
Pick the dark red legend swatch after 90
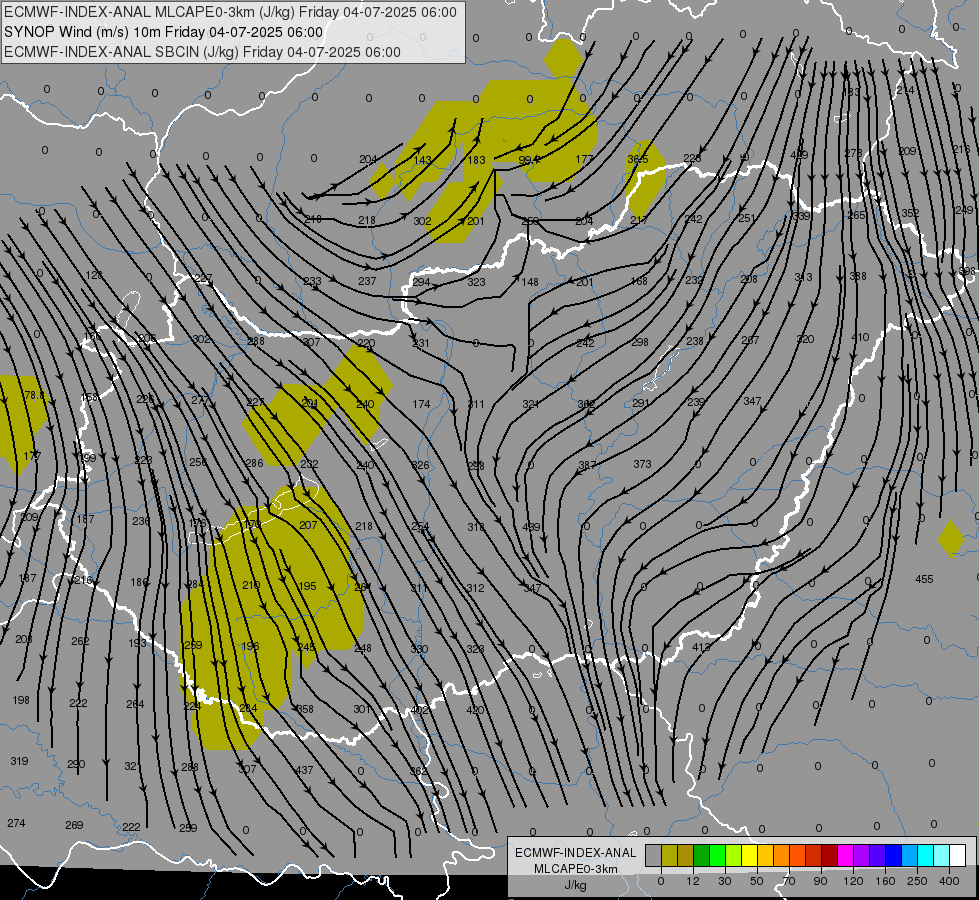click(829, 855)
